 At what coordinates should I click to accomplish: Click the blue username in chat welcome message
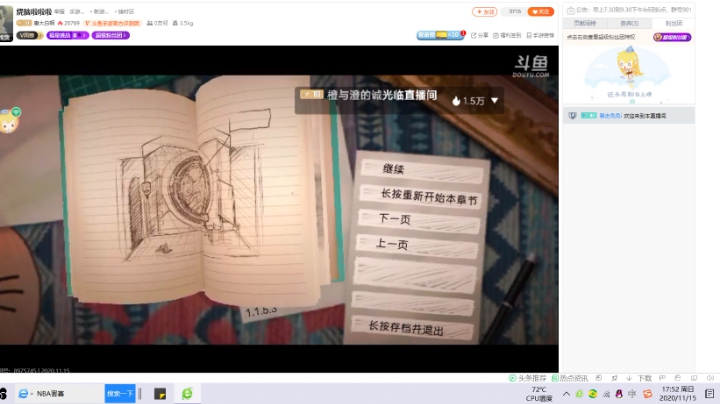610,116
